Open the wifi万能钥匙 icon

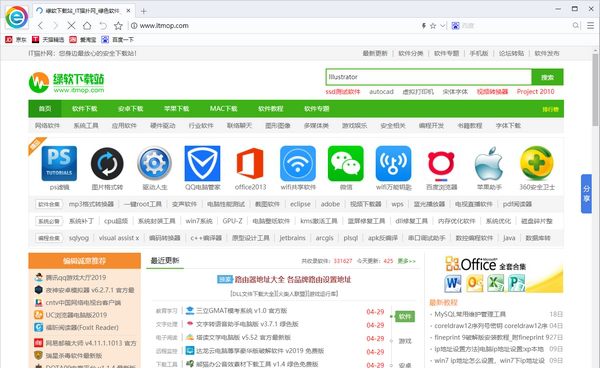(x=393, y=163)
